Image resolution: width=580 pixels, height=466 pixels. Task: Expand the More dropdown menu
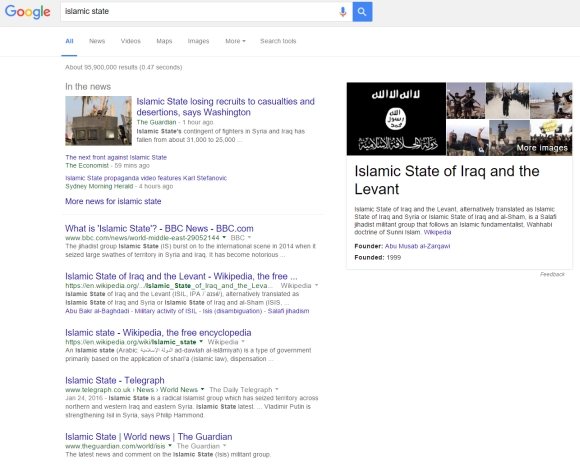coord(235,41)
